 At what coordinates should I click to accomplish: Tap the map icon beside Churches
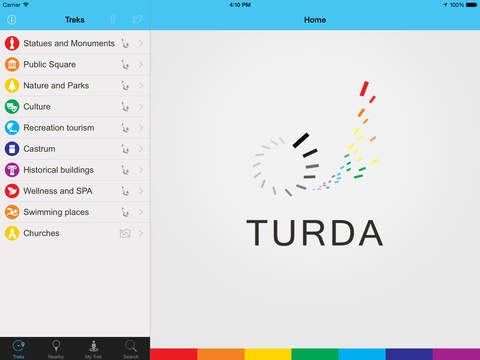pyautogui.click(x=125, y=233)
